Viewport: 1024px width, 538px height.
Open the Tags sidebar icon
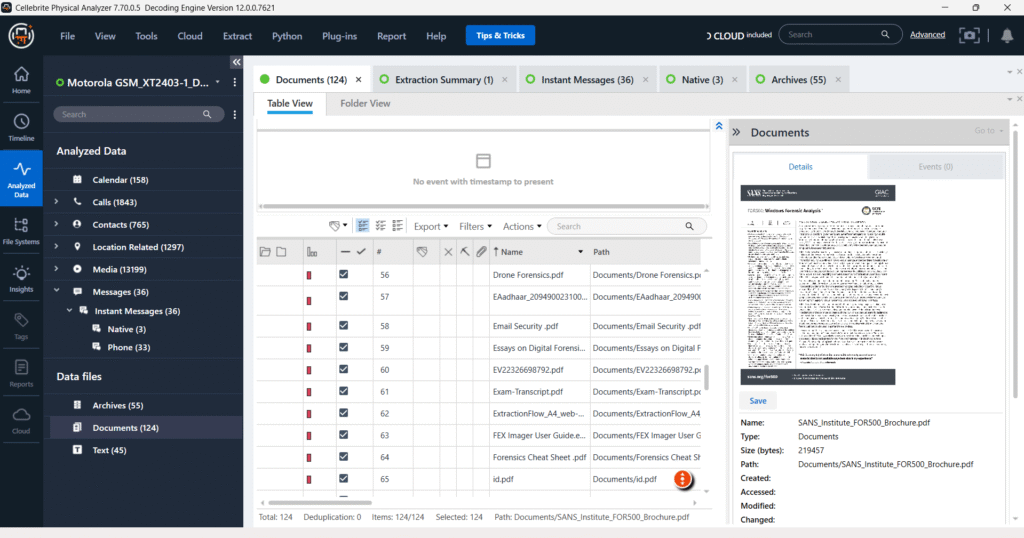pos(21,326)
